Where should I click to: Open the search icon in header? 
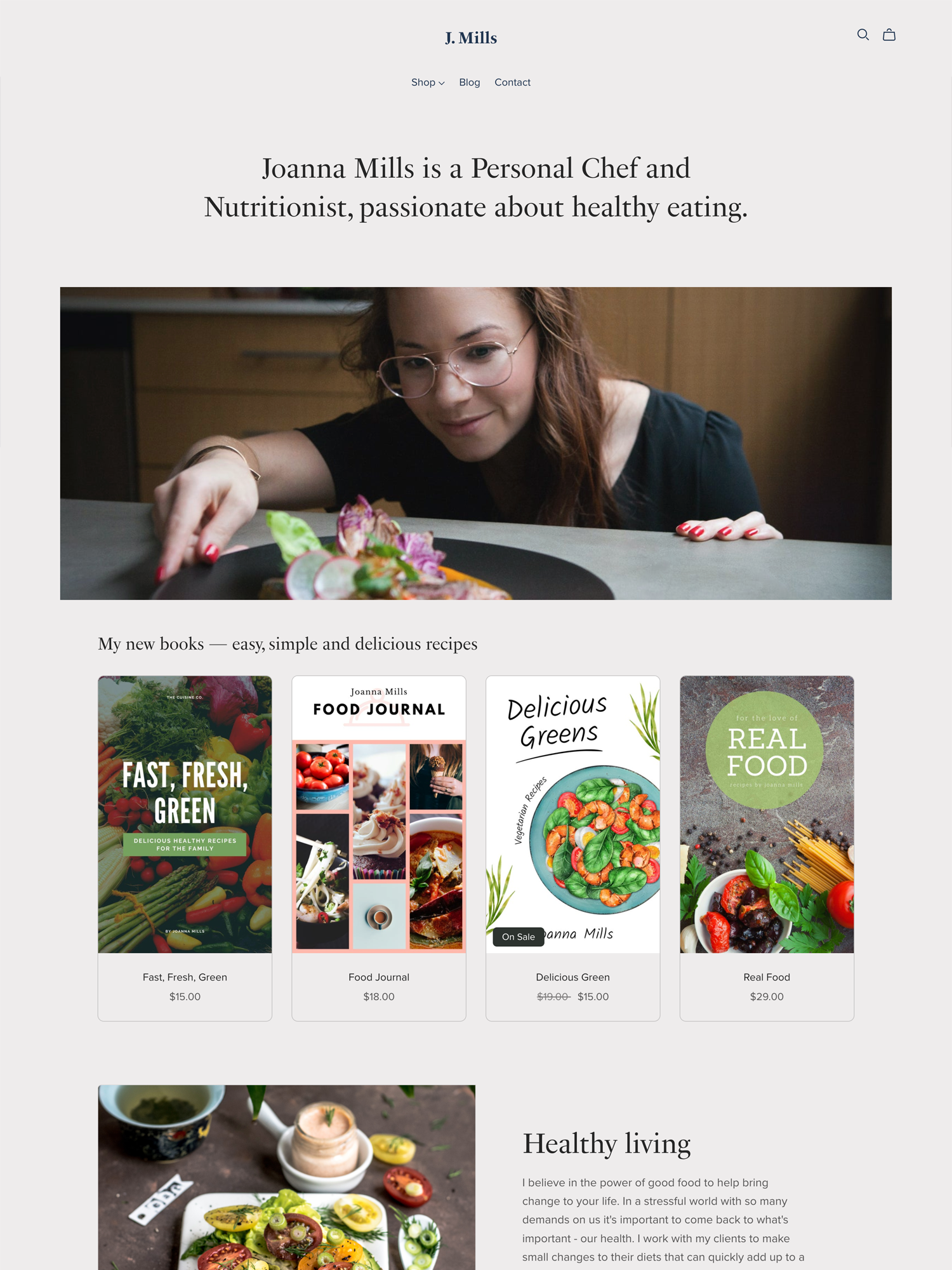(863, 35)
